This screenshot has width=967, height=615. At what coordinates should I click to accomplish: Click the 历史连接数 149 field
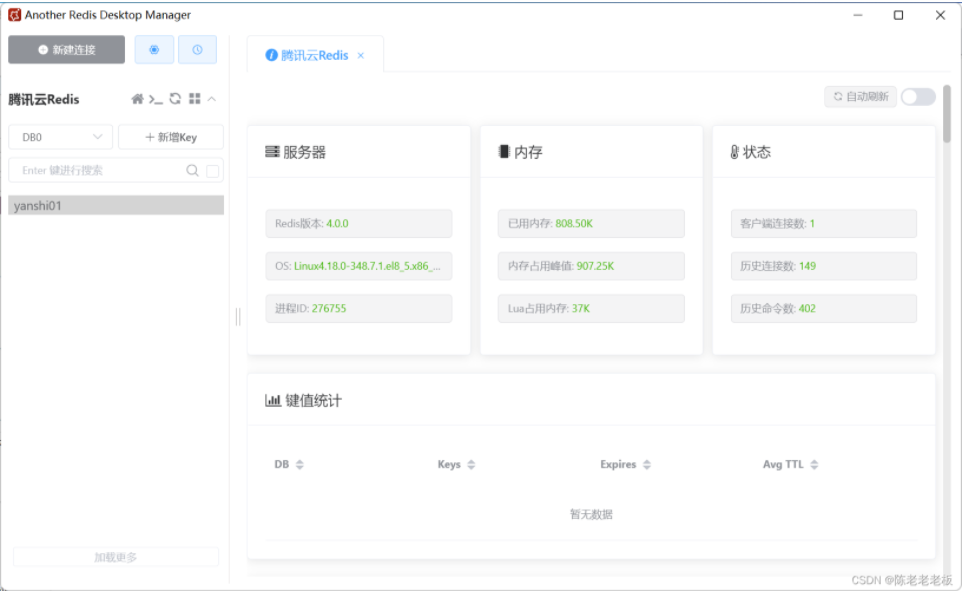[x=824, y=266]
